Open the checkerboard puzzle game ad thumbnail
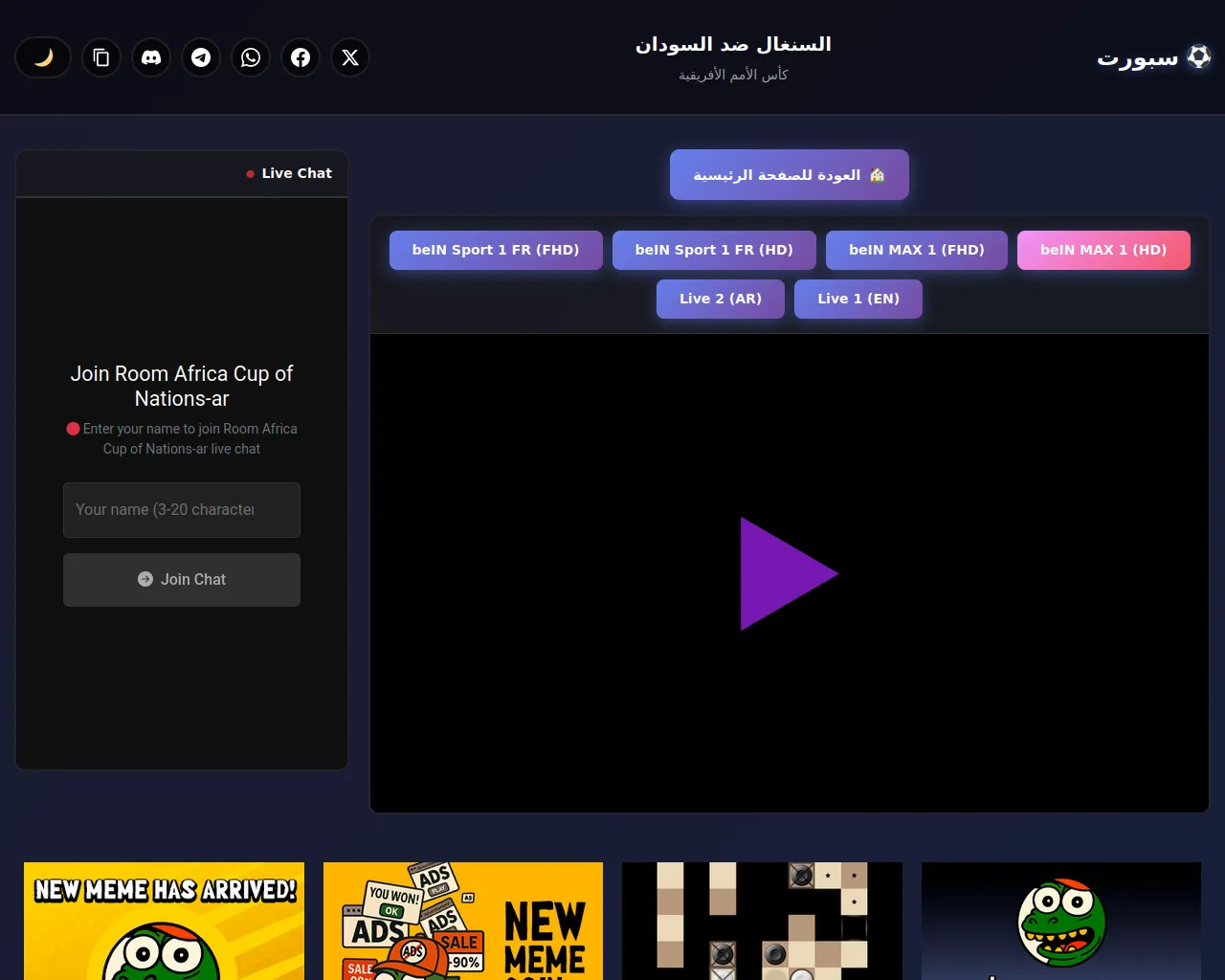Image resolution: width=1225 pixels, height=980 pixels. 762,921
